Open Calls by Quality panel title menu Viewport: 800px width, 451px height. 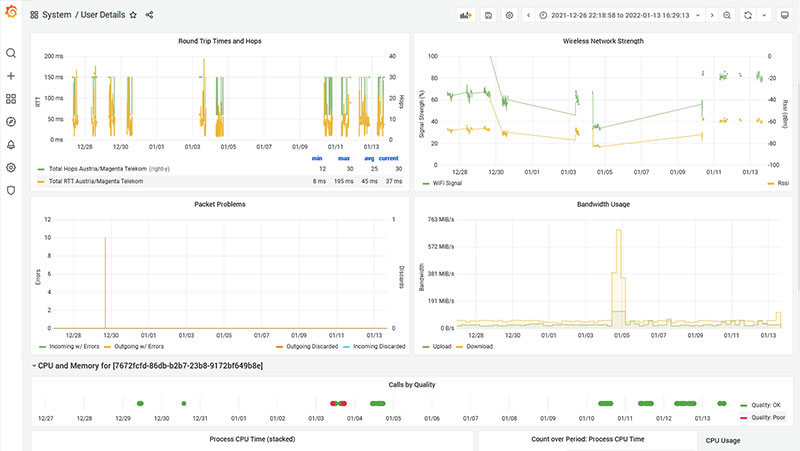[x=412, y=385]
